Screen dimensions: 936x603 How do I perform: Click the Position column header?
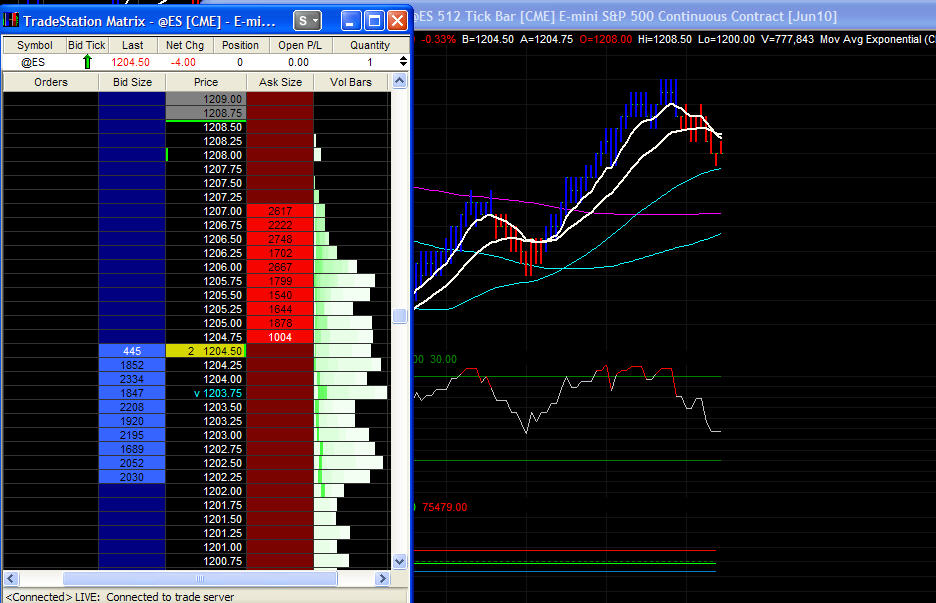(x=240, y=45)
